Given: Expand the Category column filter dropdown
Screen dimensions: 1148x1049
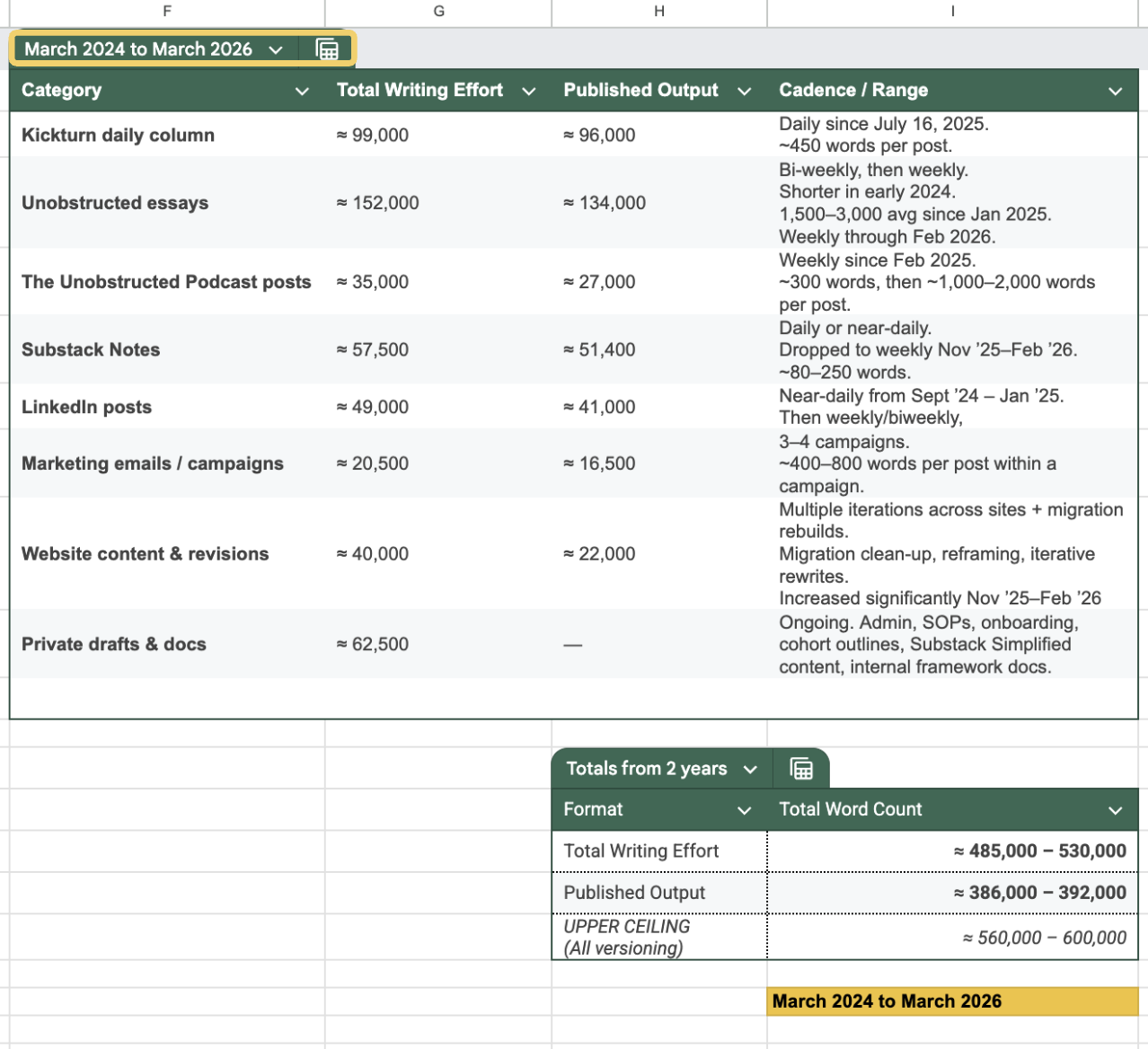Looking at the screenshot, I should [302, 91].
